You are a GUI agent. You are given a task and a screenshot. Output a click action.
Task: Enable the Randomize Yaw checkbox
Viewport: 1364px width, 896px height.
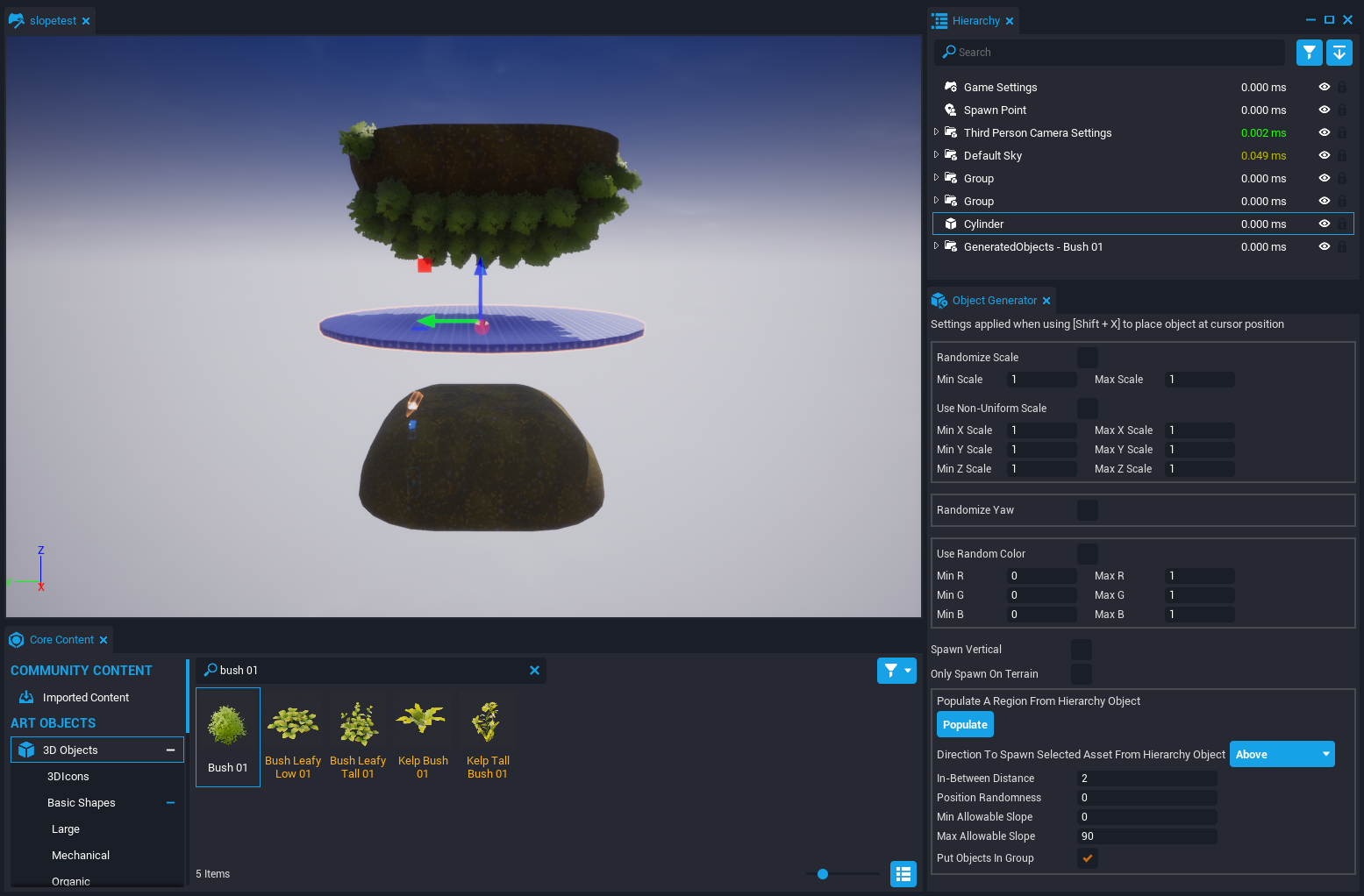1087,510
